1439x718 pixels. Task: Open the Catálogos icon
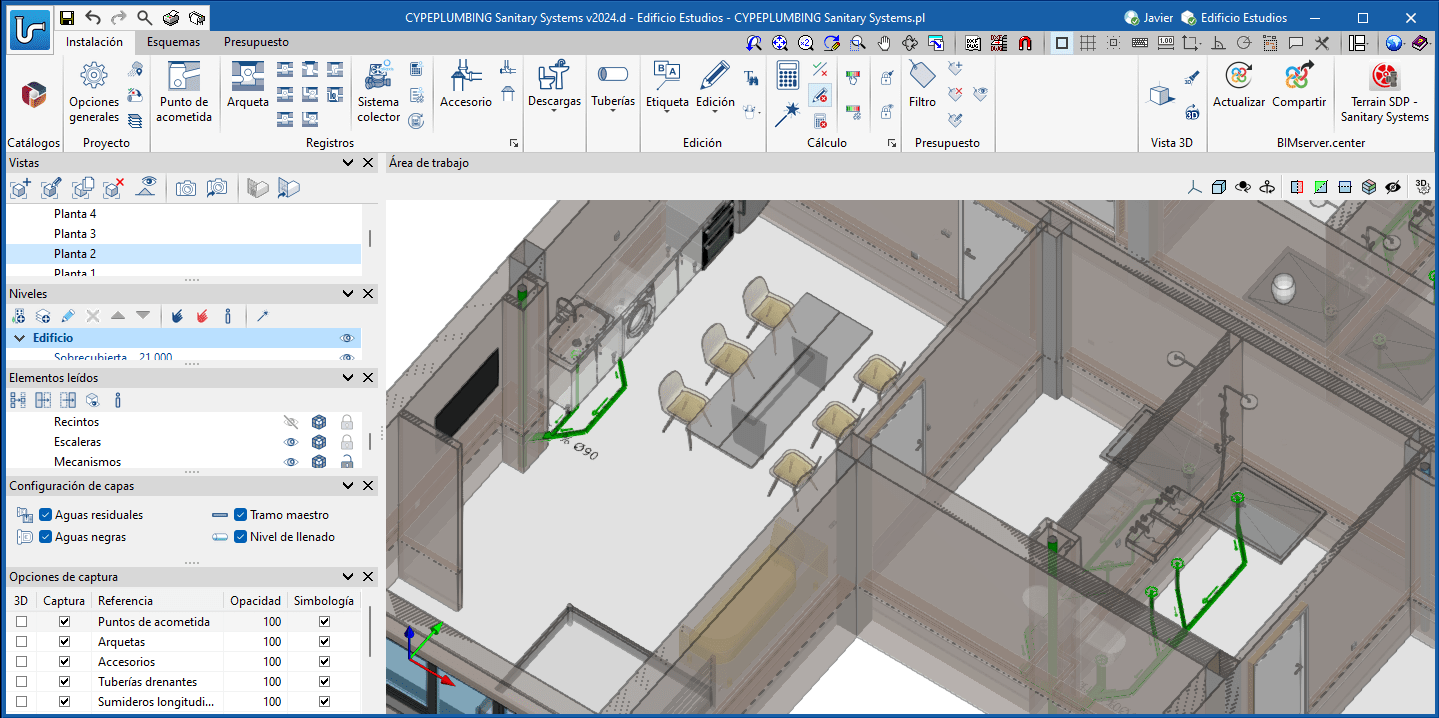click(x=34, y=95)
